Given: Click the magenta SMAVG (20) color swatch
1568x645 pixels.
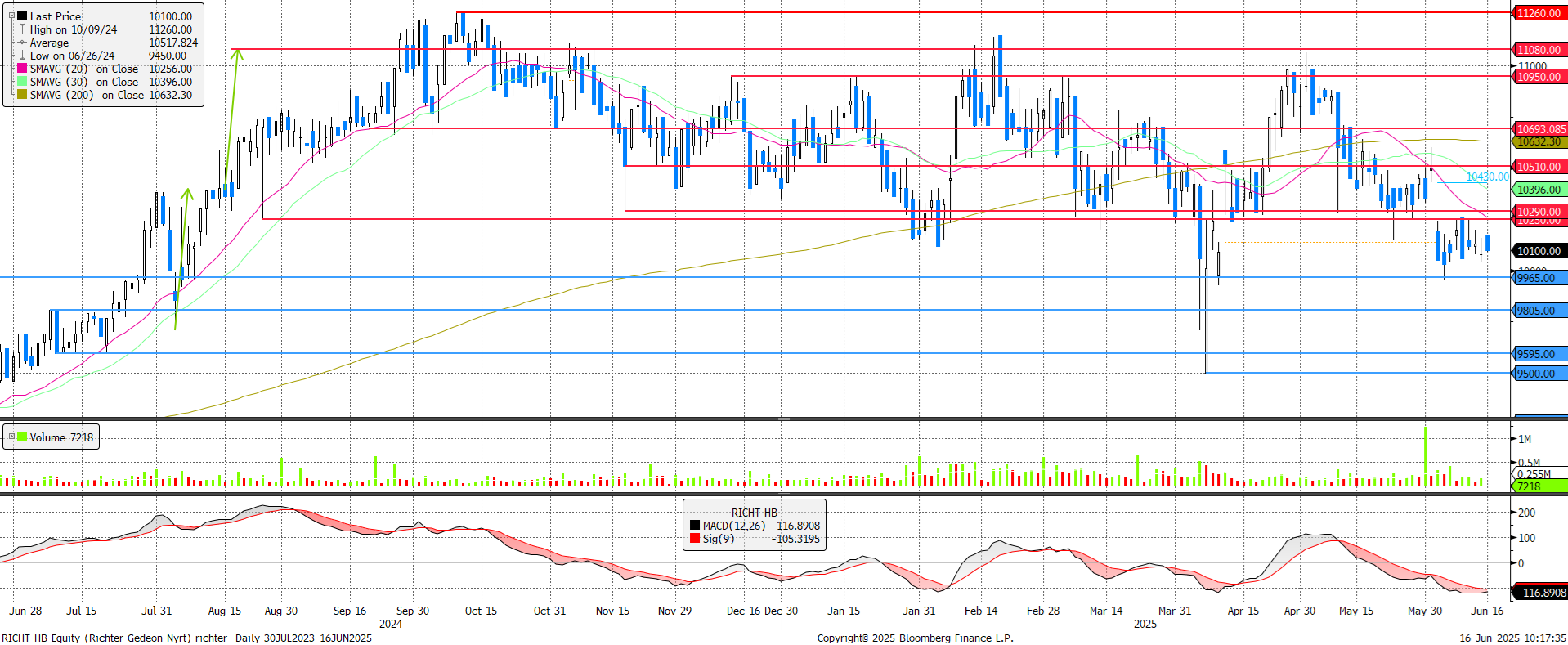Looking at the screenshot, I should click(23, 69).
